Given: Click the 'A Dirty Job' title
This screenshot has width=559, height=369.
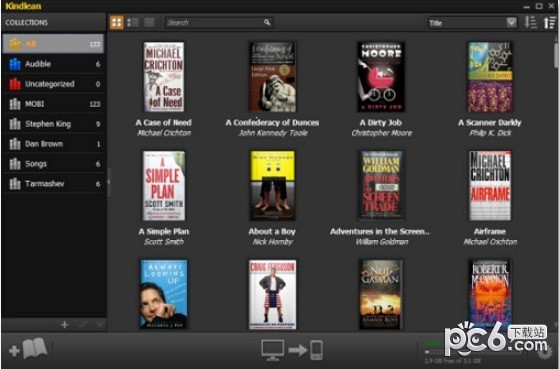Looking at the screenshot, I should (x=381, y=123).
